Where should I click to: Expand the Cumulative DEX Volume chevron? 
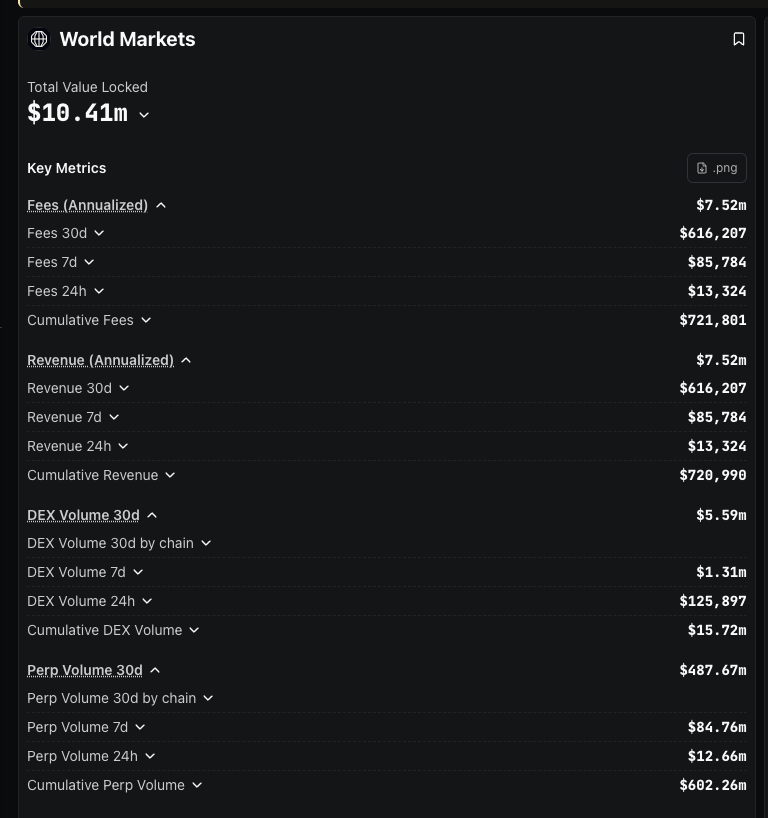pos(194,630)
